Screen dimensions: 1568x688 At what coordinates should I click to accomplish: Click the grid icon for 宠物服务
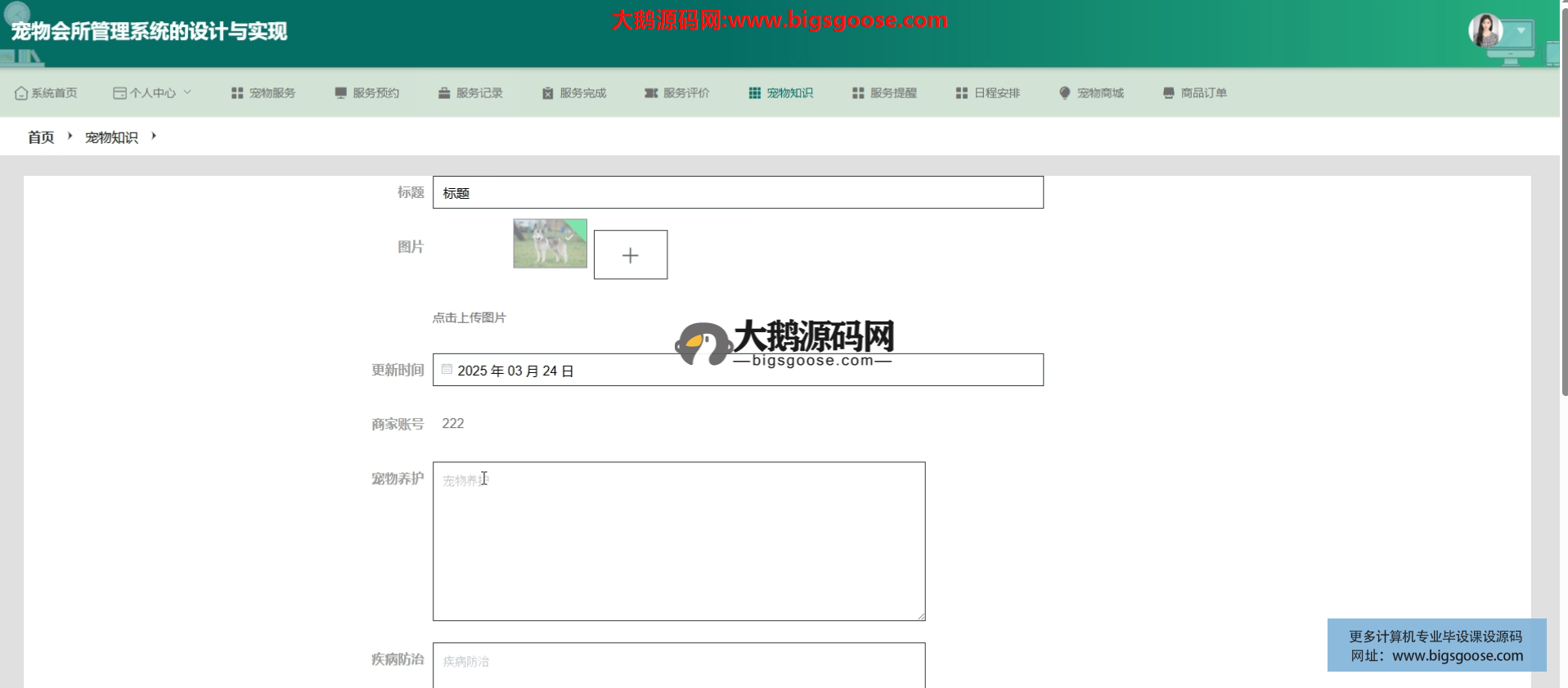[237, 93]
